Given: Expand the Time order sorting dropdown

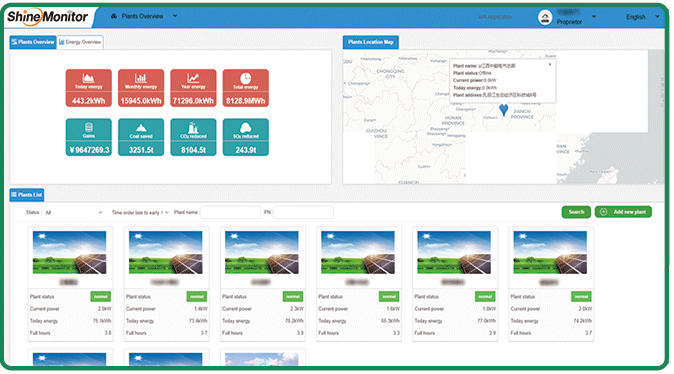Looking at the screenshot, I should tap(140, 212).
